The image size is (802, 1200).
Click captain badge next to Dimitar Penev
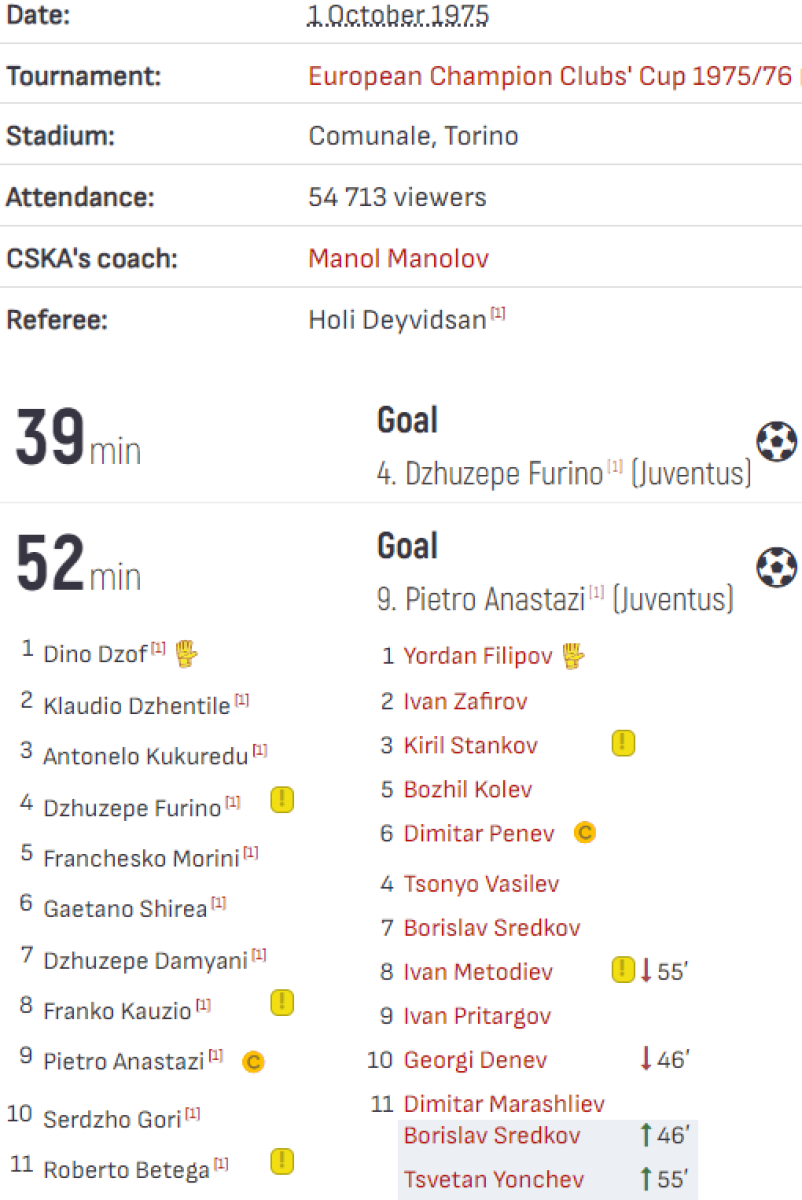[585, 833]
